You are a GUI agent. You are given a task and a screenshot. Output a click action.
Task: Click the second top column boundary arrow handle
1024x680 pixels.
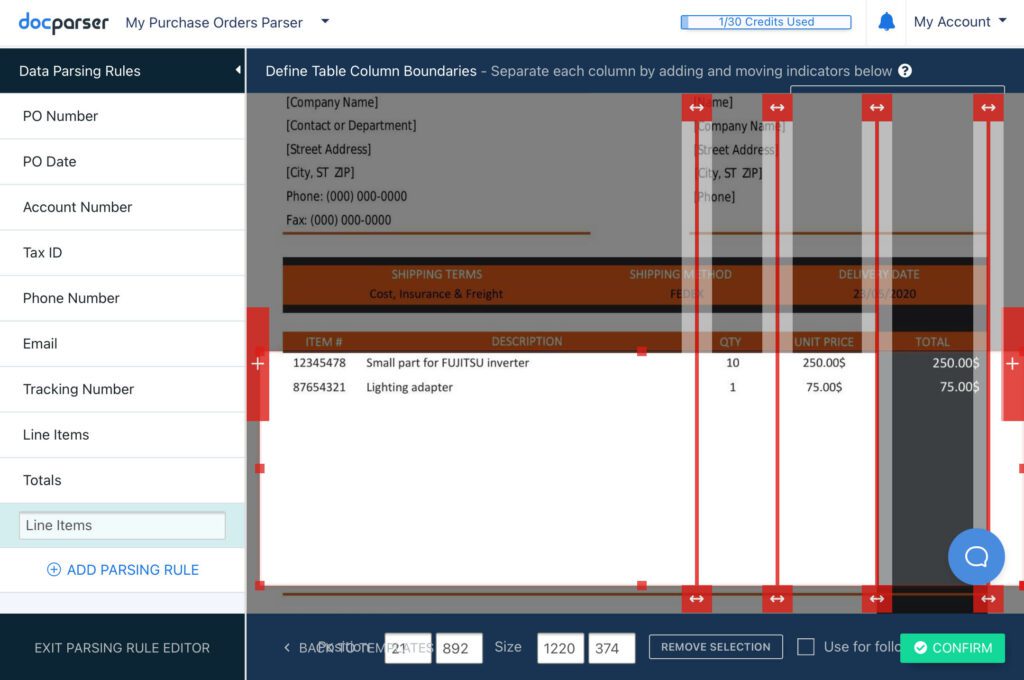777,107
